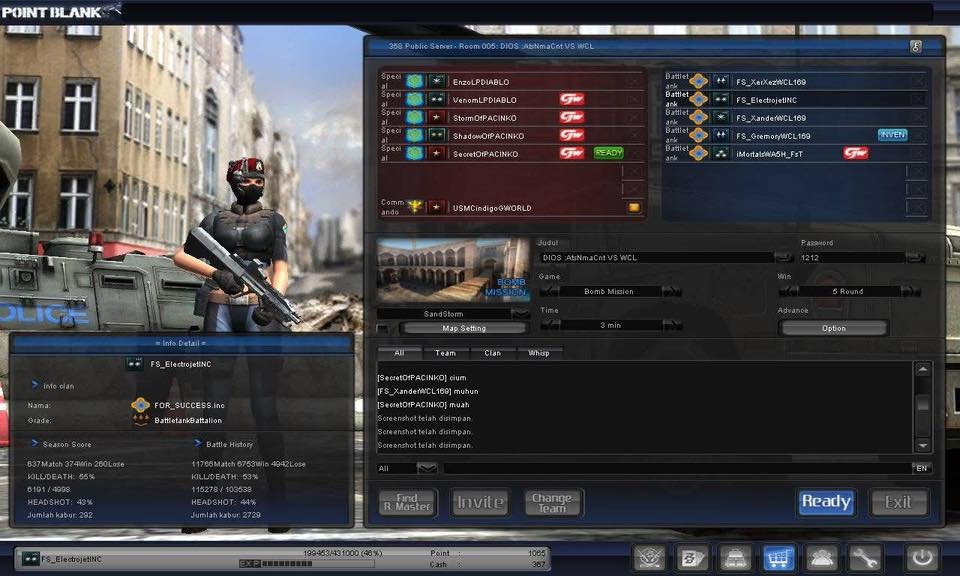The image size is (960, 576).
Task: Toggle the slot close box on EnzoLPDIABLO row
Action: pyautogui.click(x=634, y=81)
